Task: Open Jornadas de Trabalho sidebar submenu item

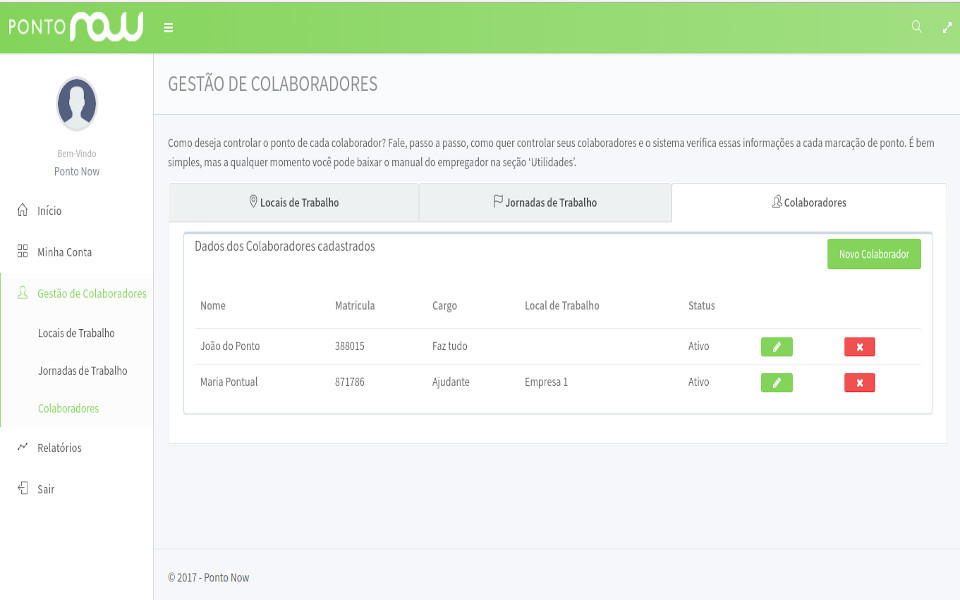Action: pyautogui.click(x=83, y=370)
